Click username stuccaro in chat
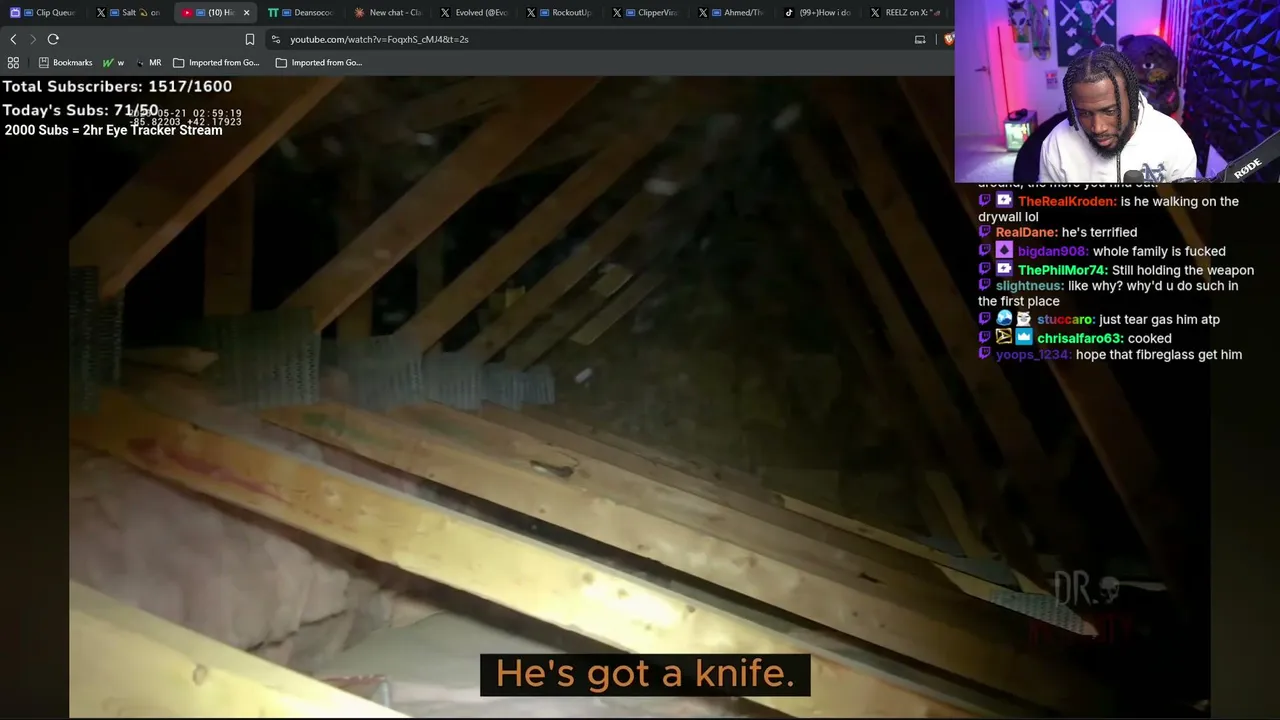The width and height of the screenshot is (1280, 720). point(1066,320)
